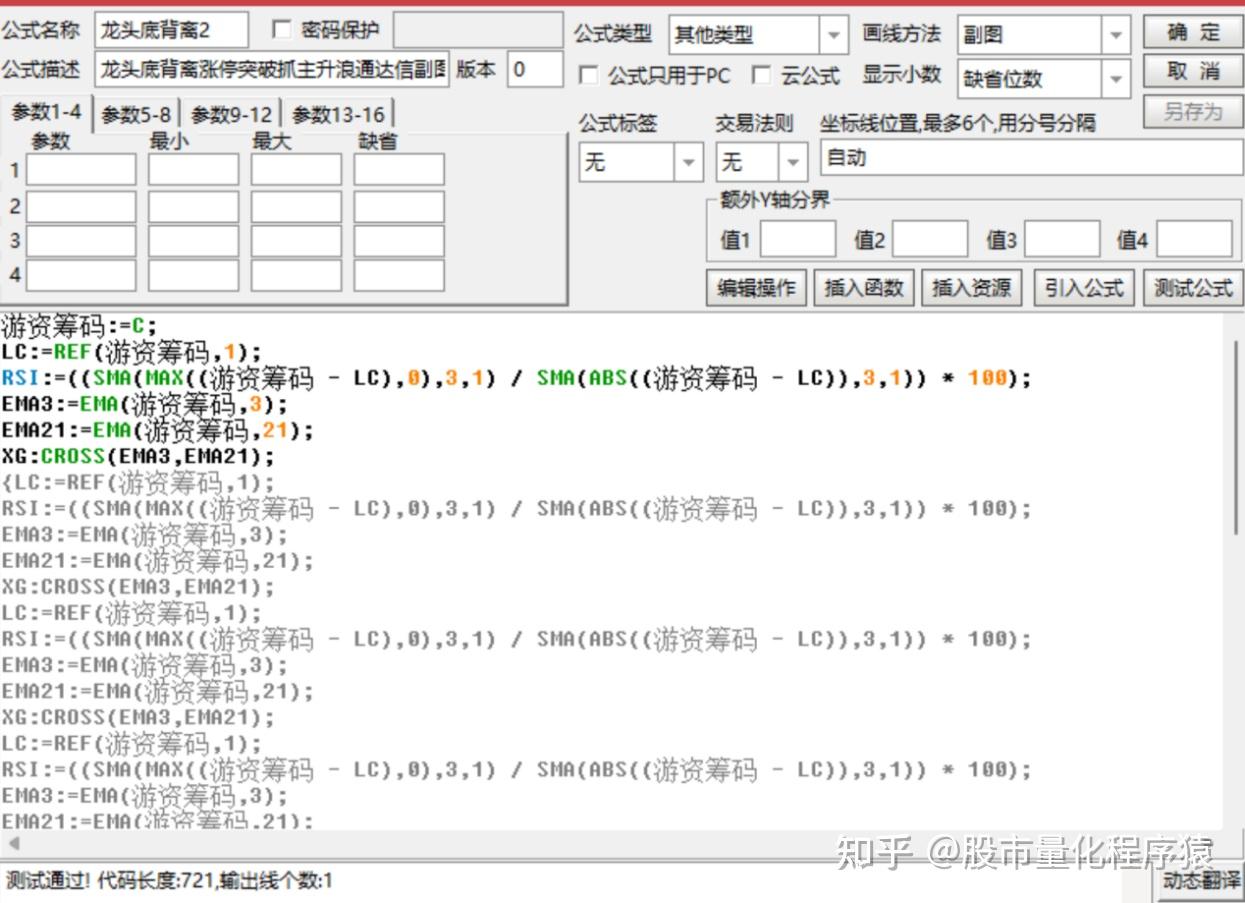Switch to the 参数9-12 tab
Viewport: 1245px width, 903px height.
pos(231,114)
